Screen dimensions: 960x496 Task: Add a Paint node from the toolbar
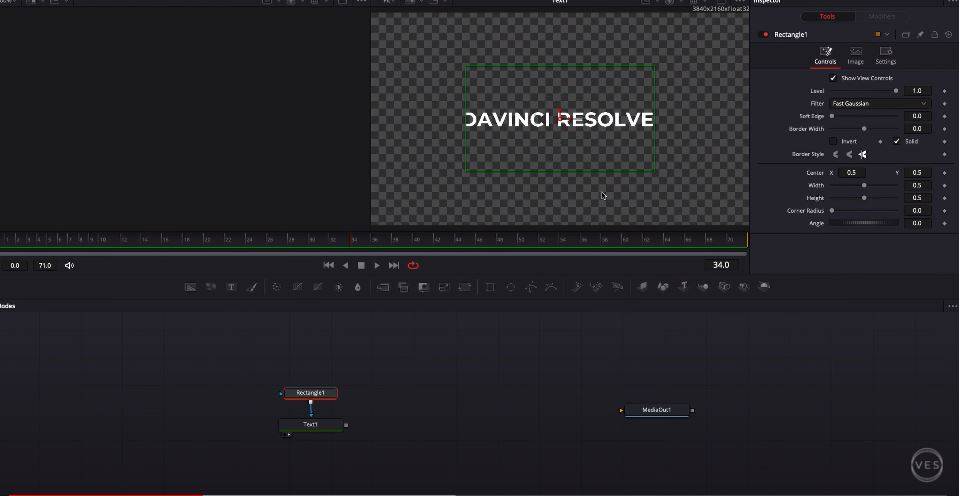pyautogui.click(x=251, y=287)
